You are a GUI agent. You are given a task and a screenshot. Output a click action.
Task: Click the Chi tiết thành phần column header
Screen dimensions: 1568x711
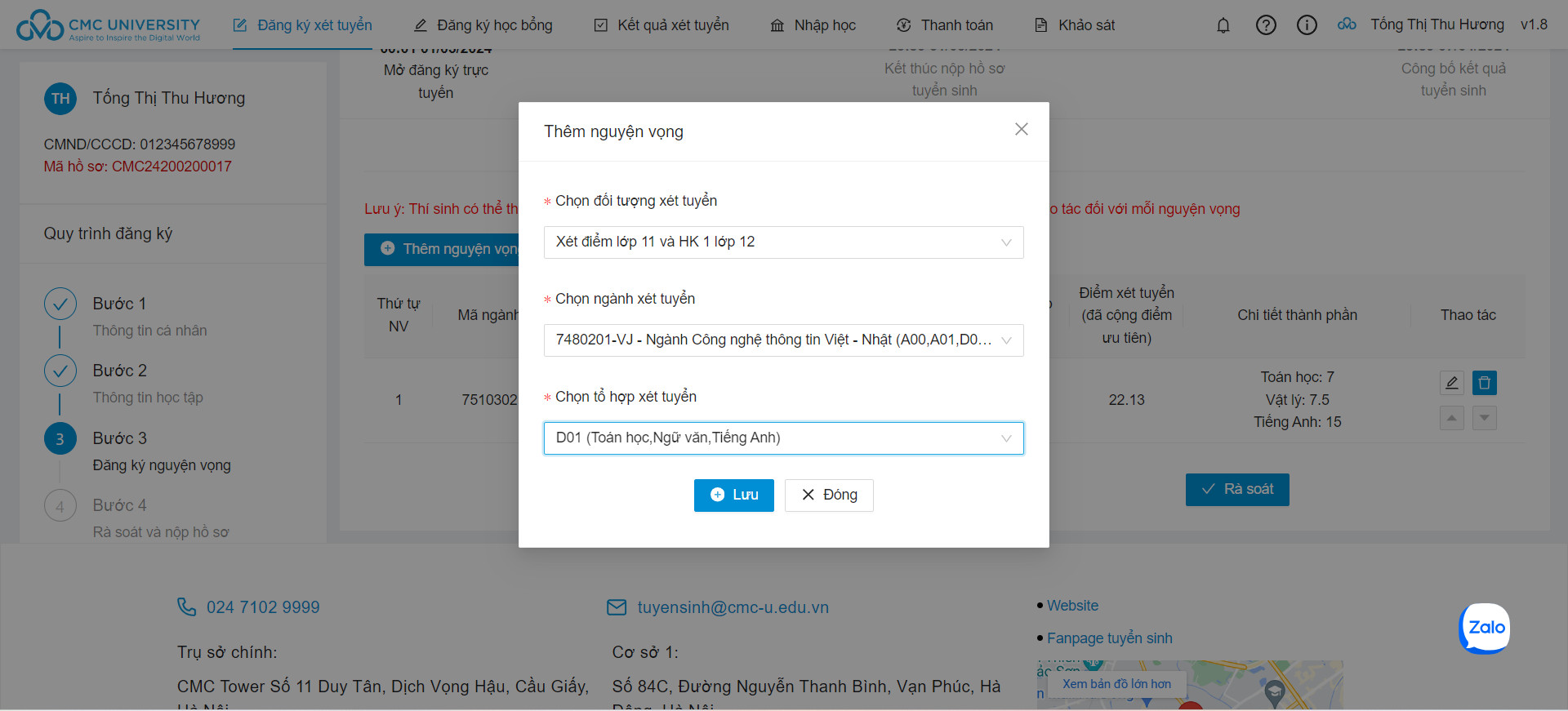point(1297,315)
